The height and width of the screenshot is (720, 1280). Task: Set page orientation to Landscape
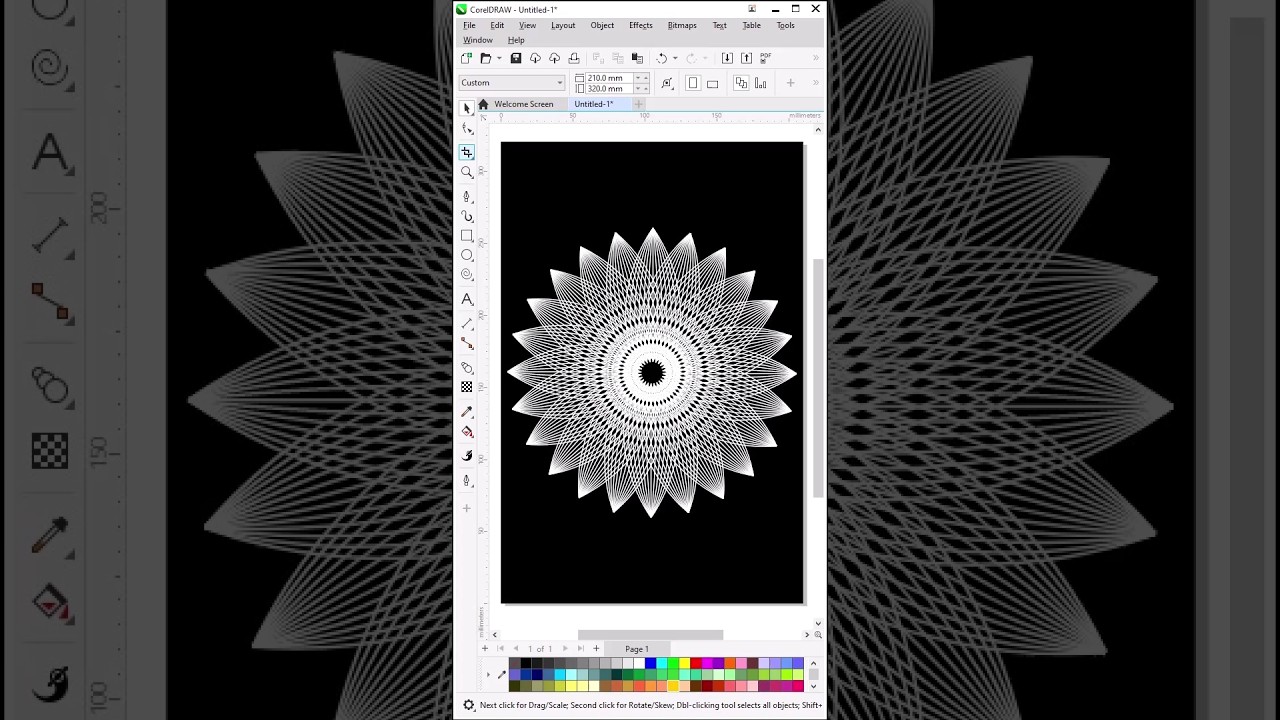tap(712, 83)
